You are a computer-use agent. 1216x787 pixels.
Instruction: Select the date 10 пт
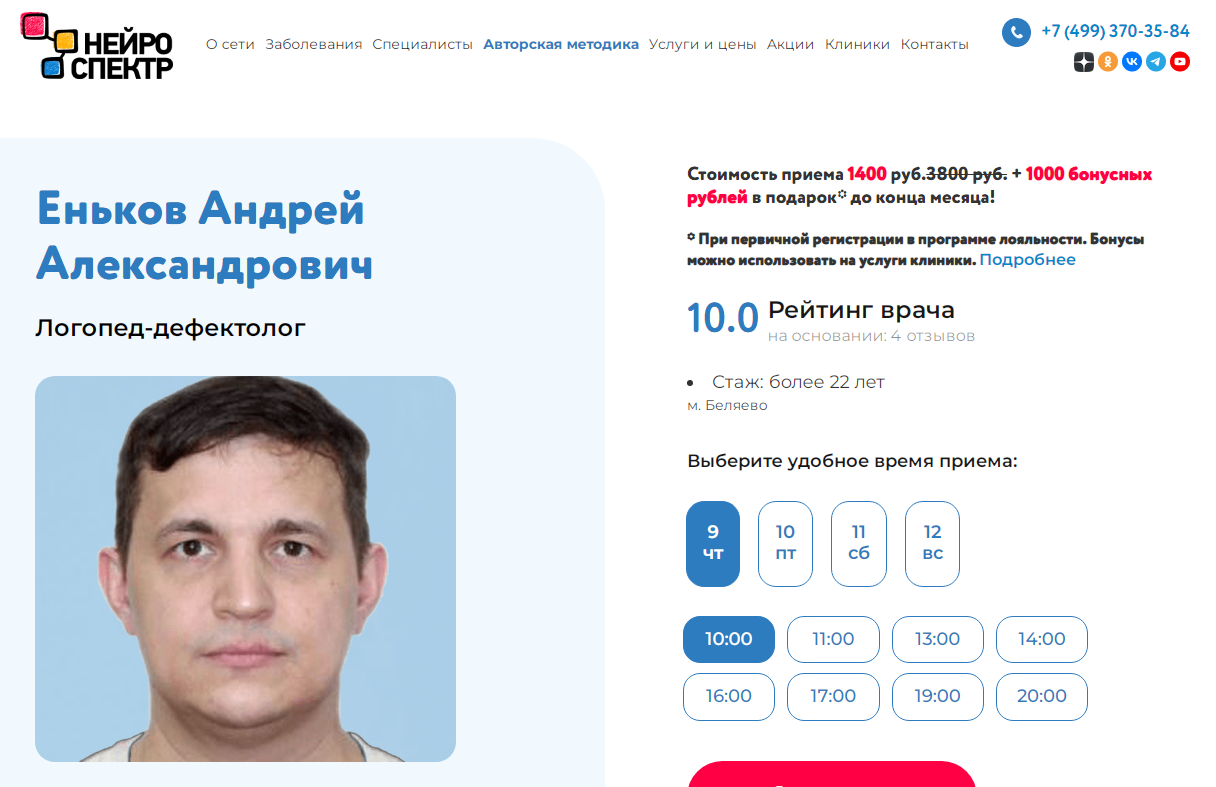point(785,543)
